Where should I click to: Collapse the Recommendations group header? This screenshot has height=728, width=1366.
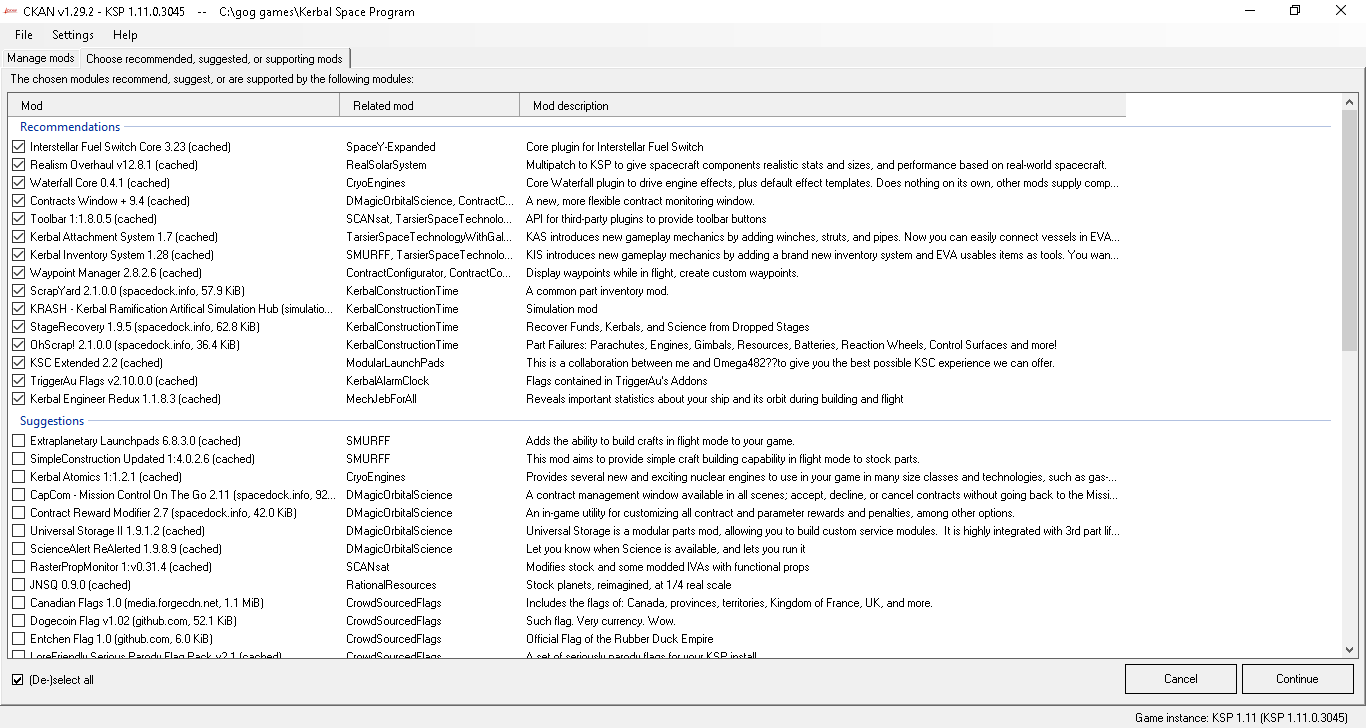pyautogui.click(x=70, y=127)
